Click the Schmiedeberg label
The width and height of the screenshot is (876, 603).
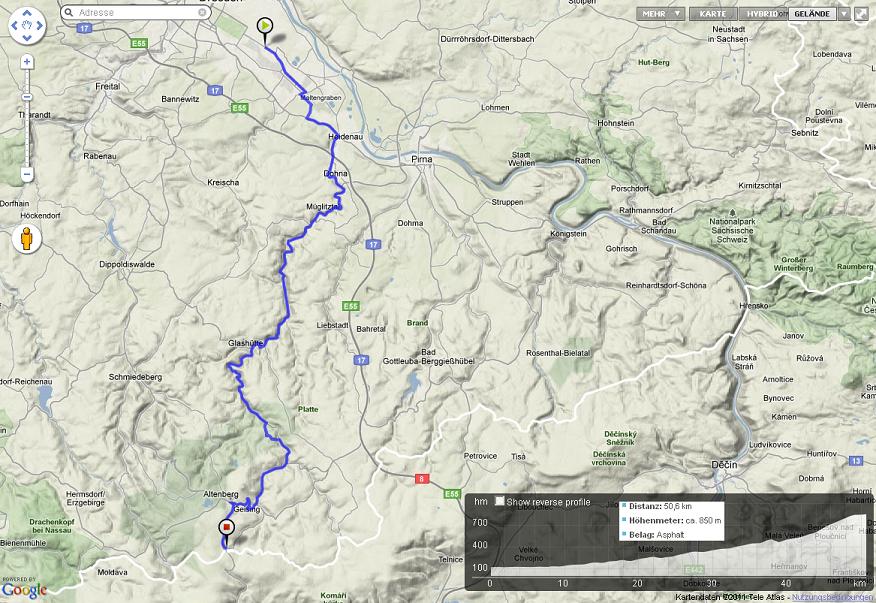tap(135, 377)
